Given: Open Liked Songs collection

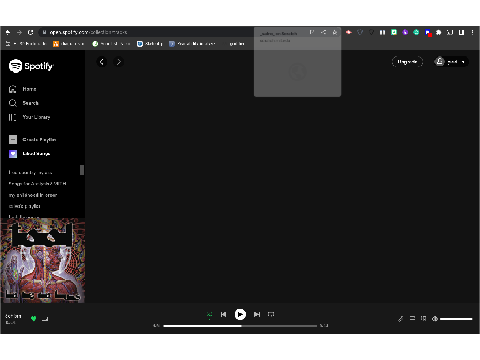Looking at the screenshot, I should 29,154.
